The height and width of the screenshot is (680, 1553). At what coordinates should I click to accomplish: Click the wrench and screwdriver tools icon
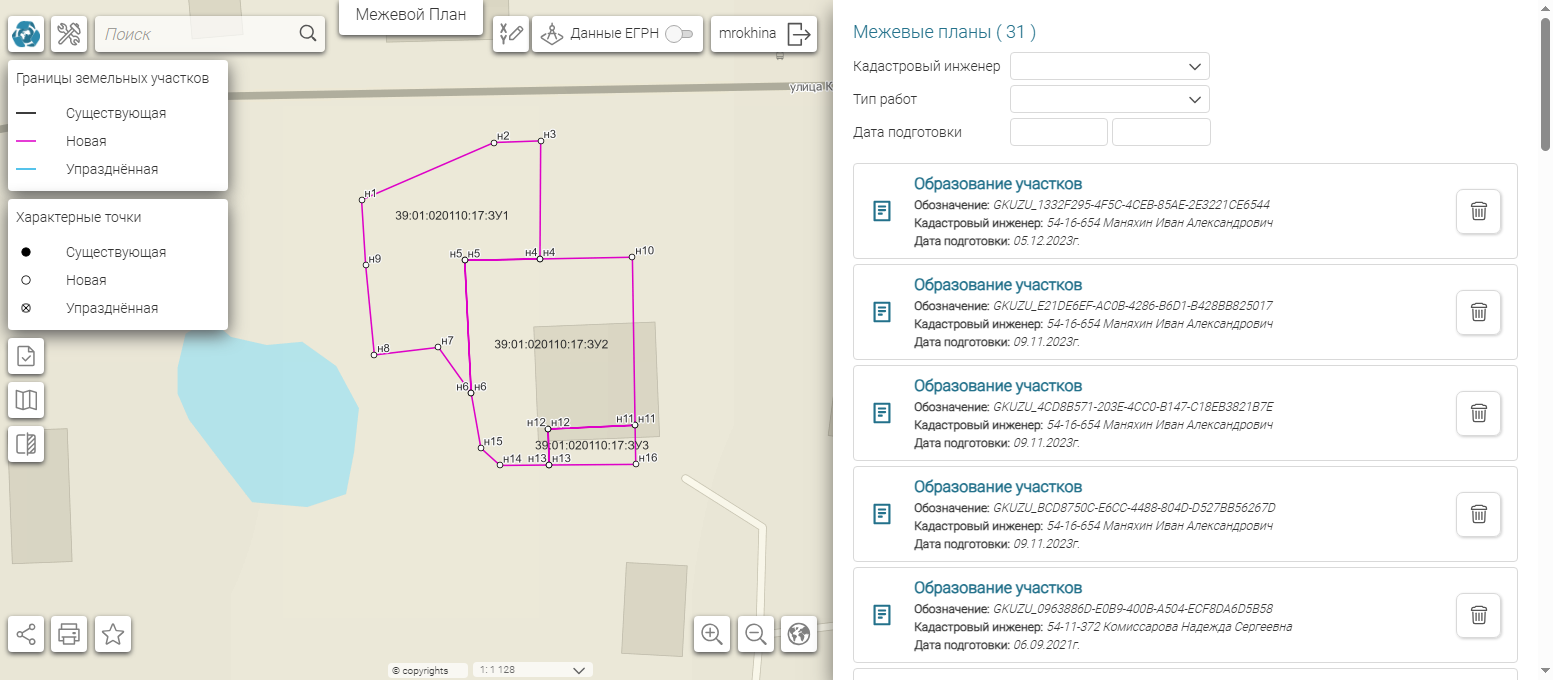69,34
